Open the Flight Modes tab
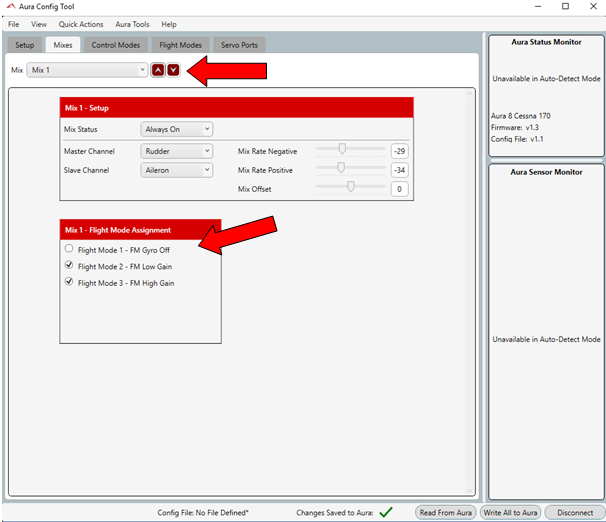Screen dimensions: 606x522 tap(181, 45)
